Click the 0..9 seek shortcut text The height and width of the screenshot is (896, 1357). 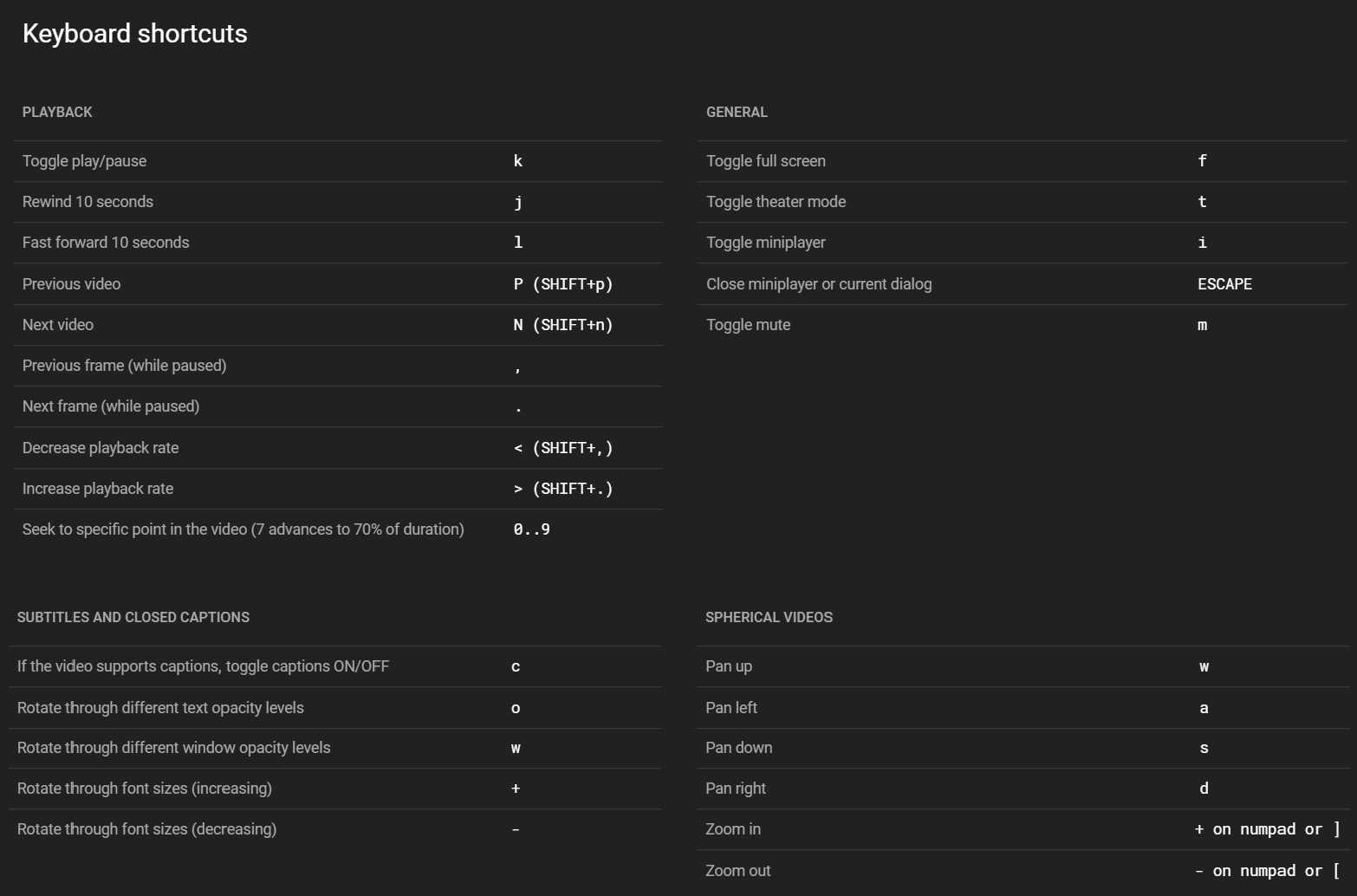[531, 529]
